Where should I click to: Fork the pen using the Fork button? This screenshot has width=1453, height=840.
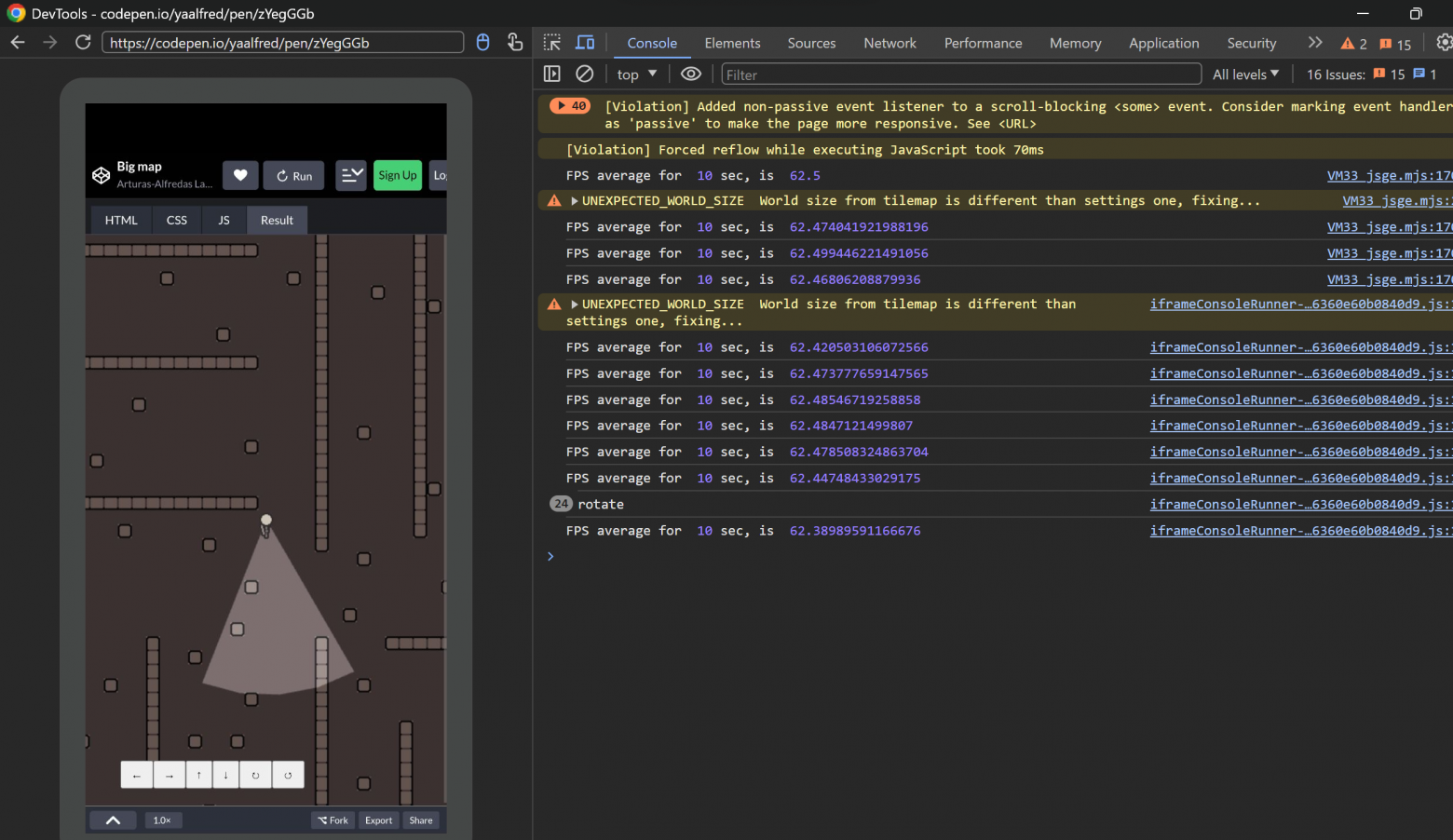click(333, 820)
